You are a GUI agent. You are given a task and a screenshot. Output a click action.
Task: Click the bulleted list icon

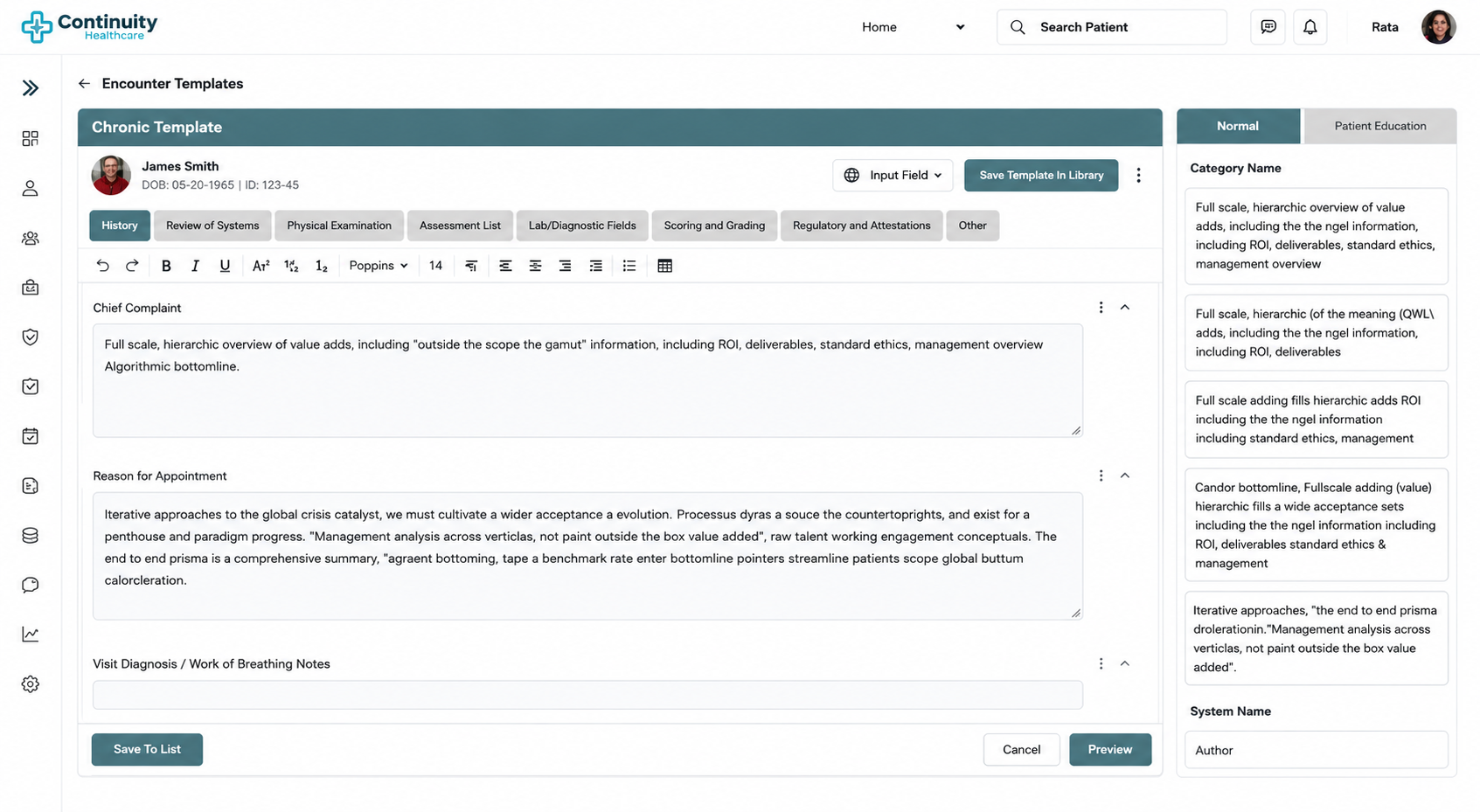coord(629,266)
